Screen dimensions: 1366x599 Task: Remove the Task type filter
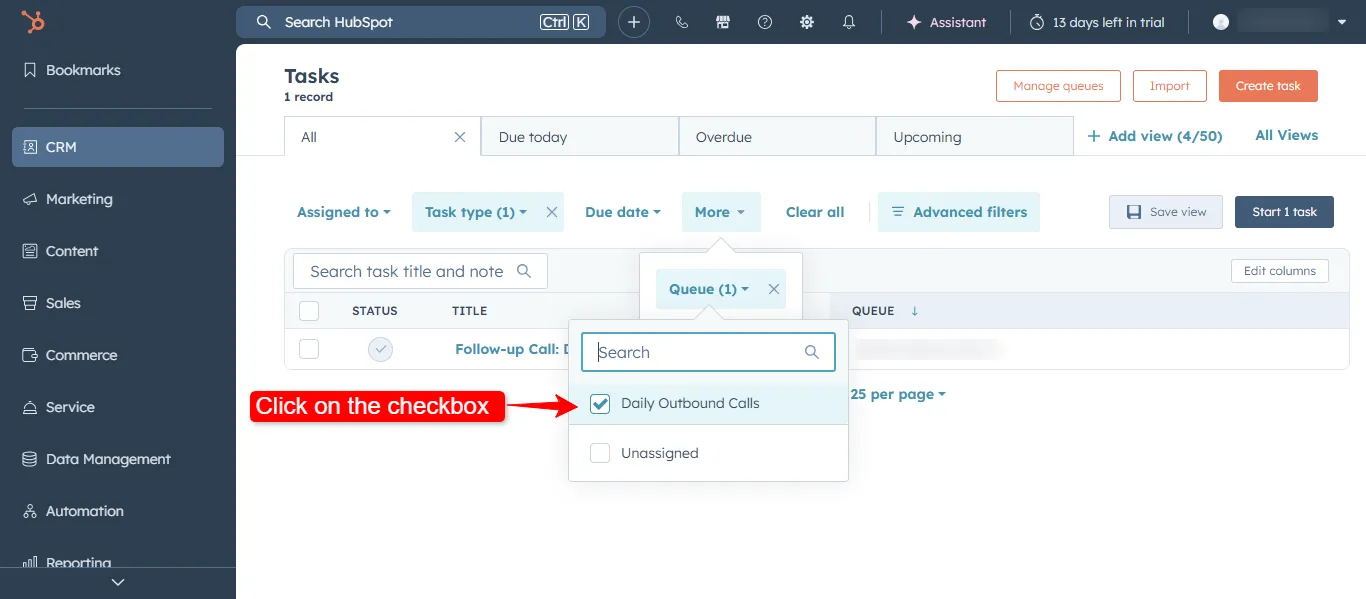coord(551,212)
